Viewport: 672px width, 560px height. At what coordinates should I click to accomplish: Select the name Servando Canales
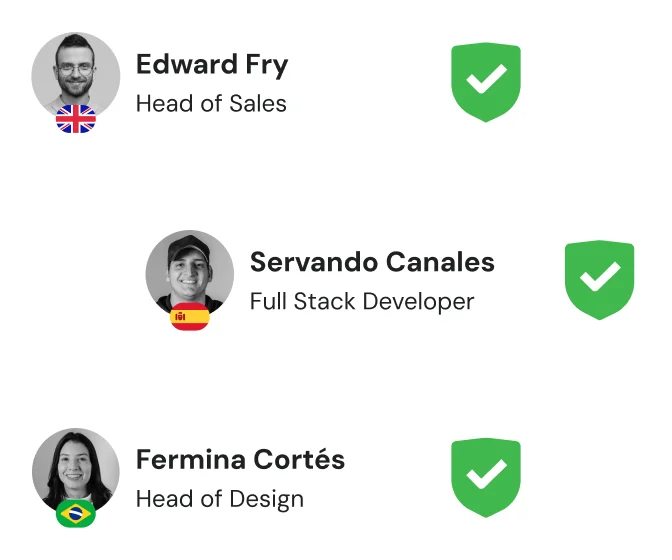(x=372, y=262)
